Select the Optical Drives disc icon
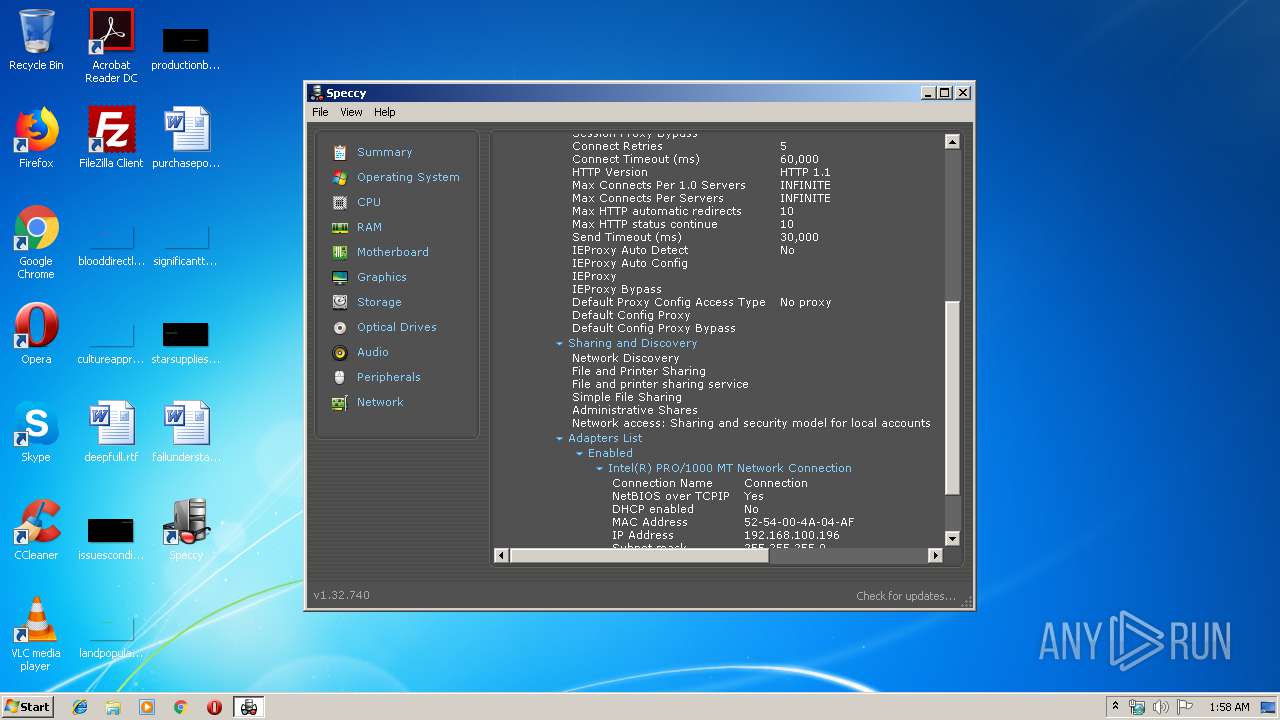The width and height of the screenshot is (1280, 720). 340,327
